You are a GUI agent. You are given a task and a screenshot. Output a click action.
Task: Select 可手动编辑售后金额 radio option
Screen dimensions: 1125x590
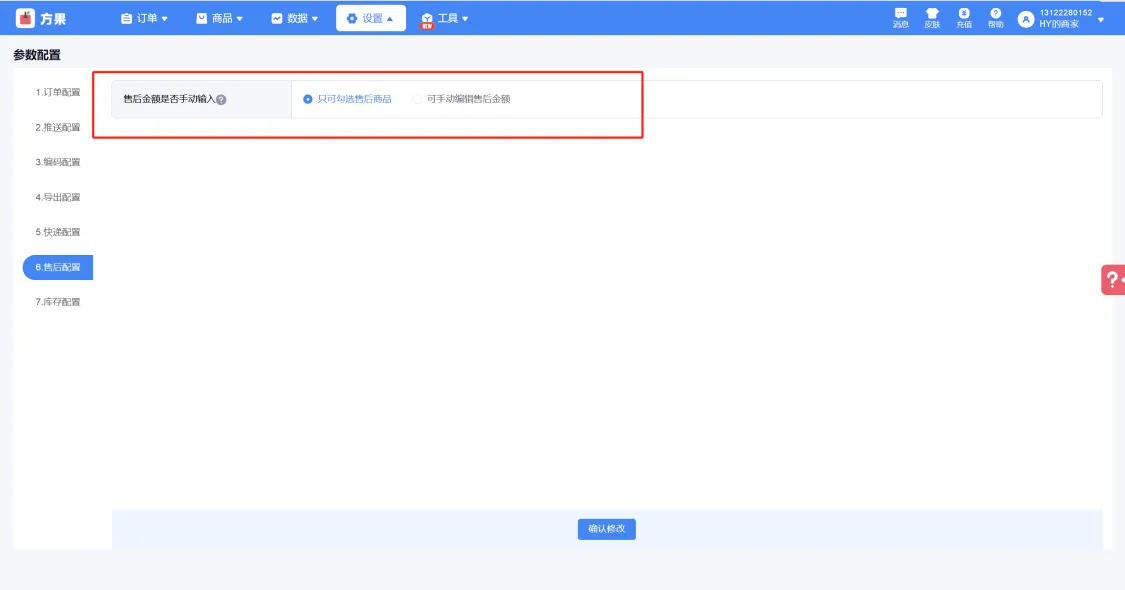(461, 99)
